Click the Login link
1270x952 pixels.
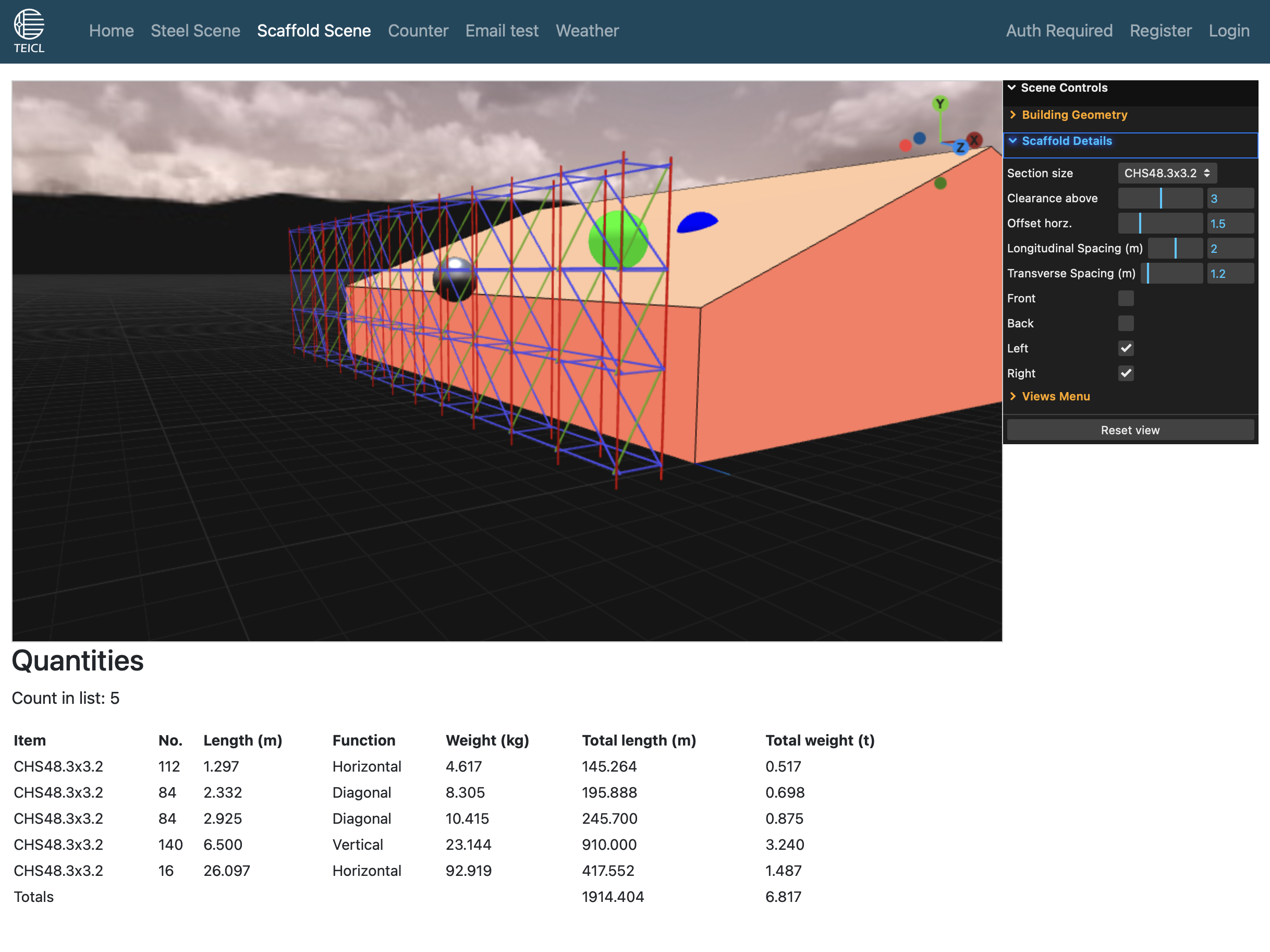pos(1229,30)
